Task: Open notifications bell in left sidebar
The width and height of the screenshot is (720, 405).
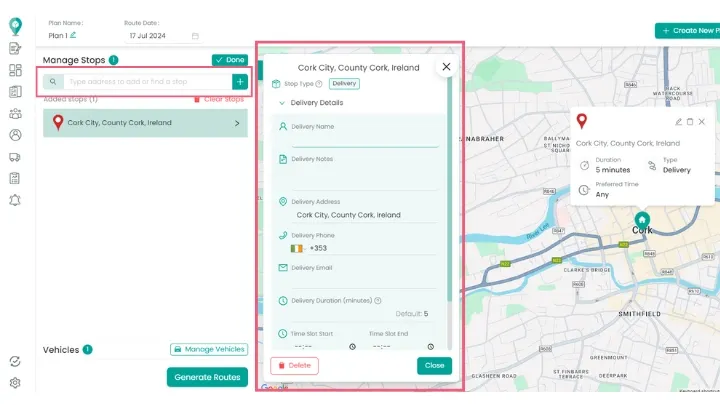Action: pyautogui.click(x=15, y=200)
